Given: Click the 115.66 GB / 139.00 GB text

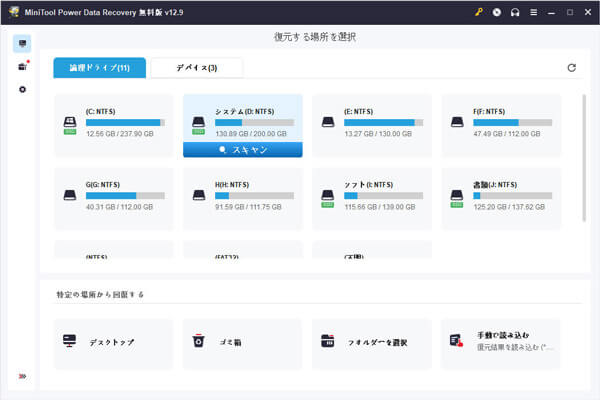Looking at the screenshot, I should 380,207.
